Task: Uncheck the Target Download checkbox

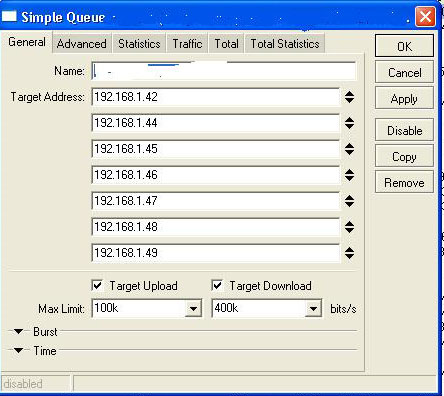Action: coord(217,286)
